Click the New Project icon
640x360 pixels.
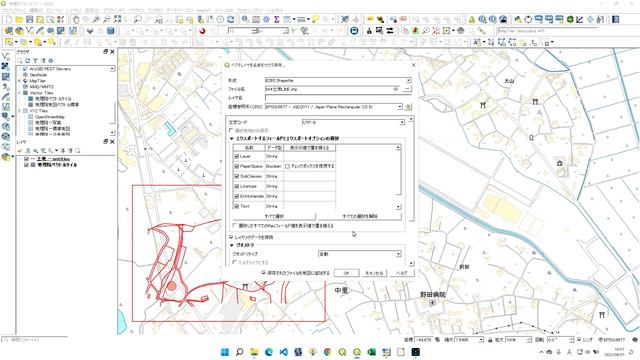9,19
